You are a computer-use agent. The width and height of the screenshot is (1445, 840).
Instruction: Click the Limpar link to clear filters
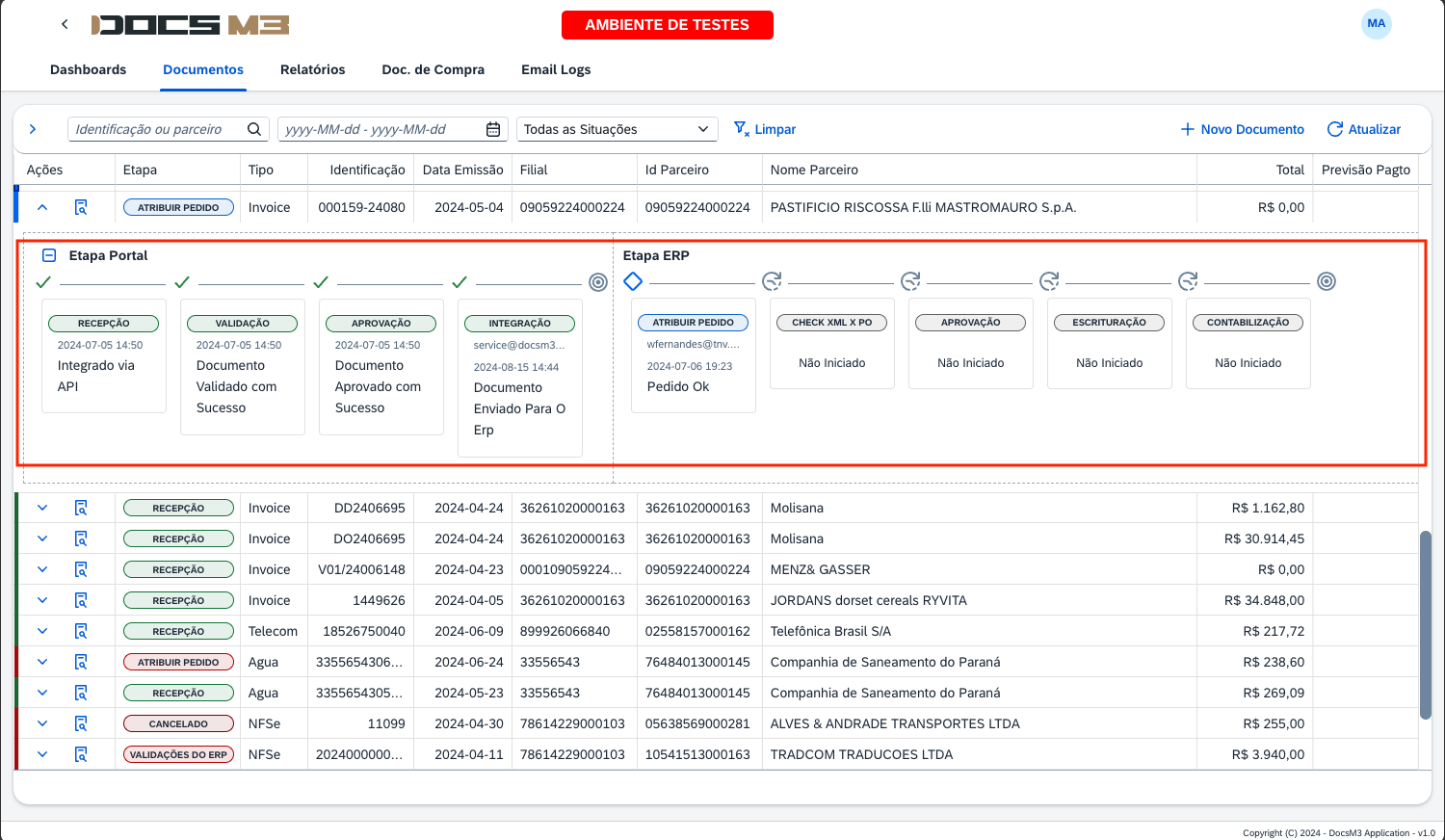point(774,128)
